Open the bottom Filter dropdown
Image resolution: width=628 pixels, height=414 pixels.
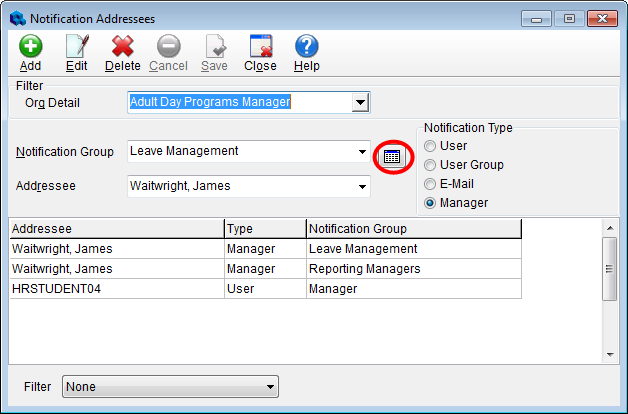[x=270, y=387]
